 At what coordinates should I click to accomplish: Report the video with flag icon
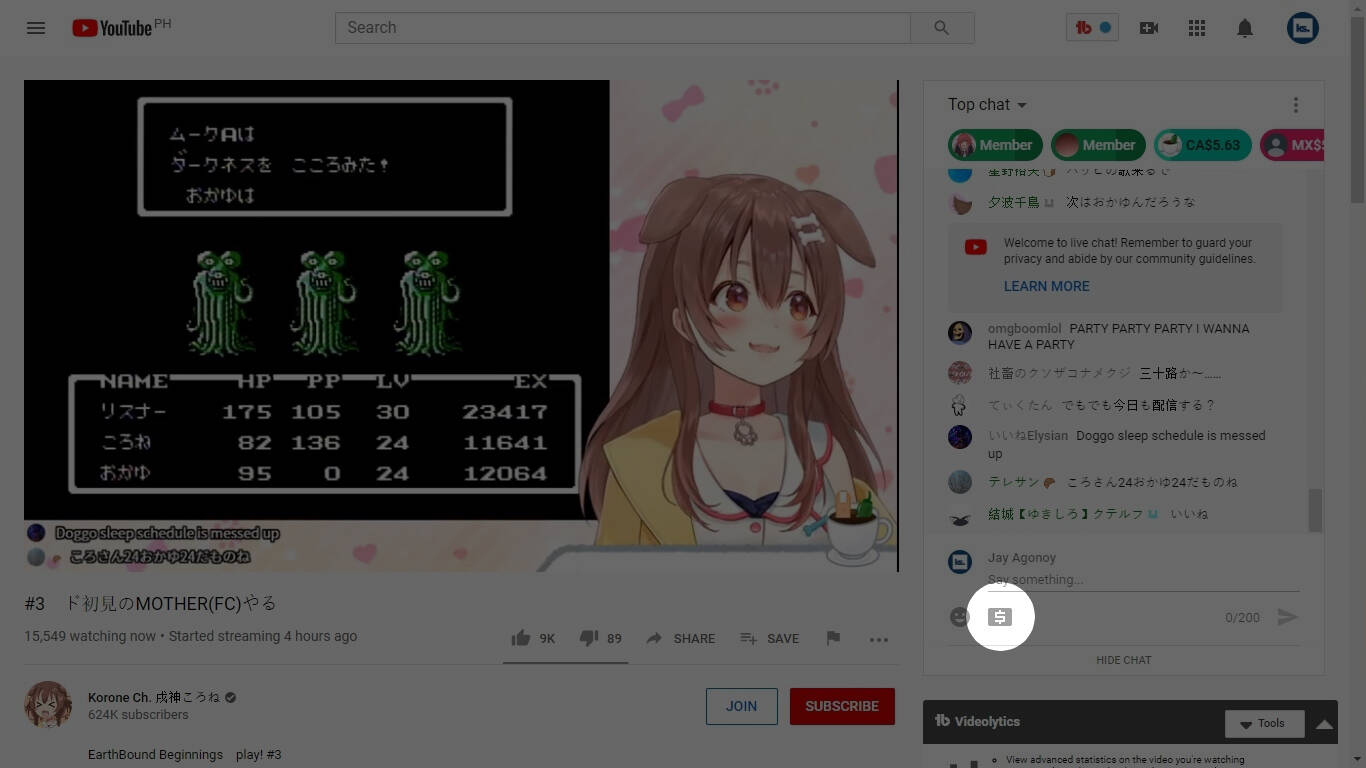(833, 638)
